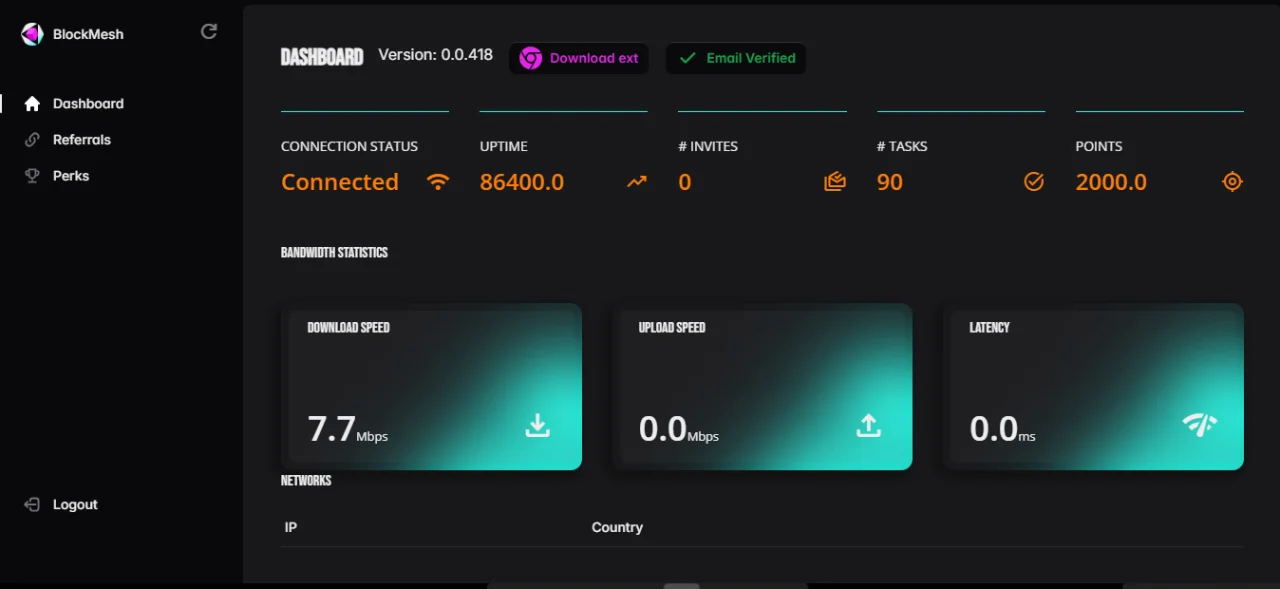Image resolution: width=1280 pixels, height=589 pixels.
Task: Click the Email Verified checkmark icon
Action: 687,58
